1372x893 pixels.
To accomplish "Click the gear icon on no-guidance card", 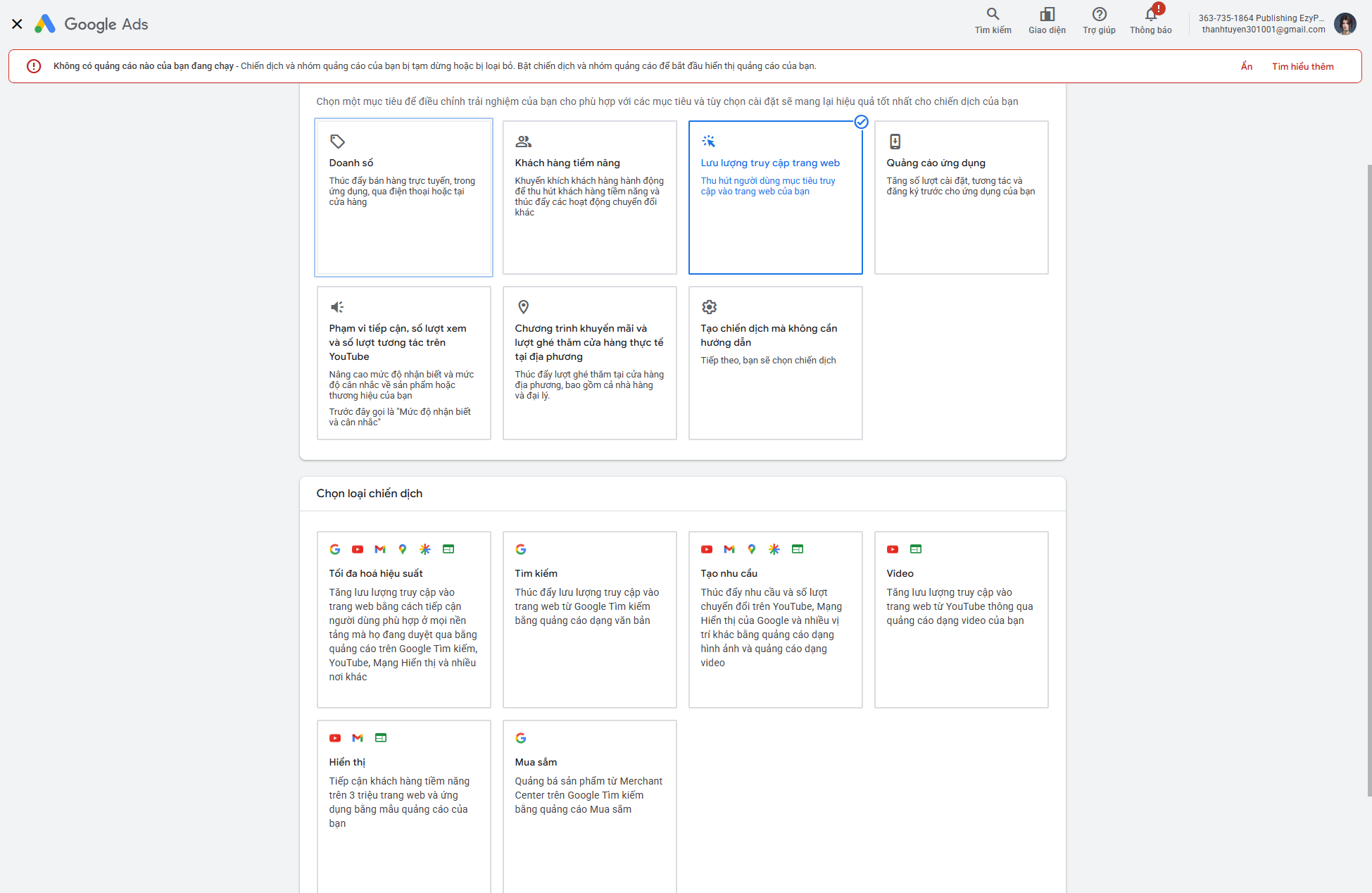I will pos(709,307).
